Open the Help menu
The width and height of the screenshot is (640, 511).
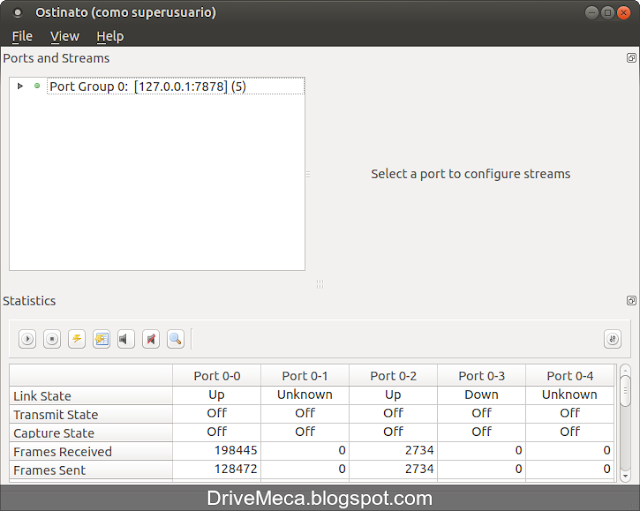click(x=110, y=36)
